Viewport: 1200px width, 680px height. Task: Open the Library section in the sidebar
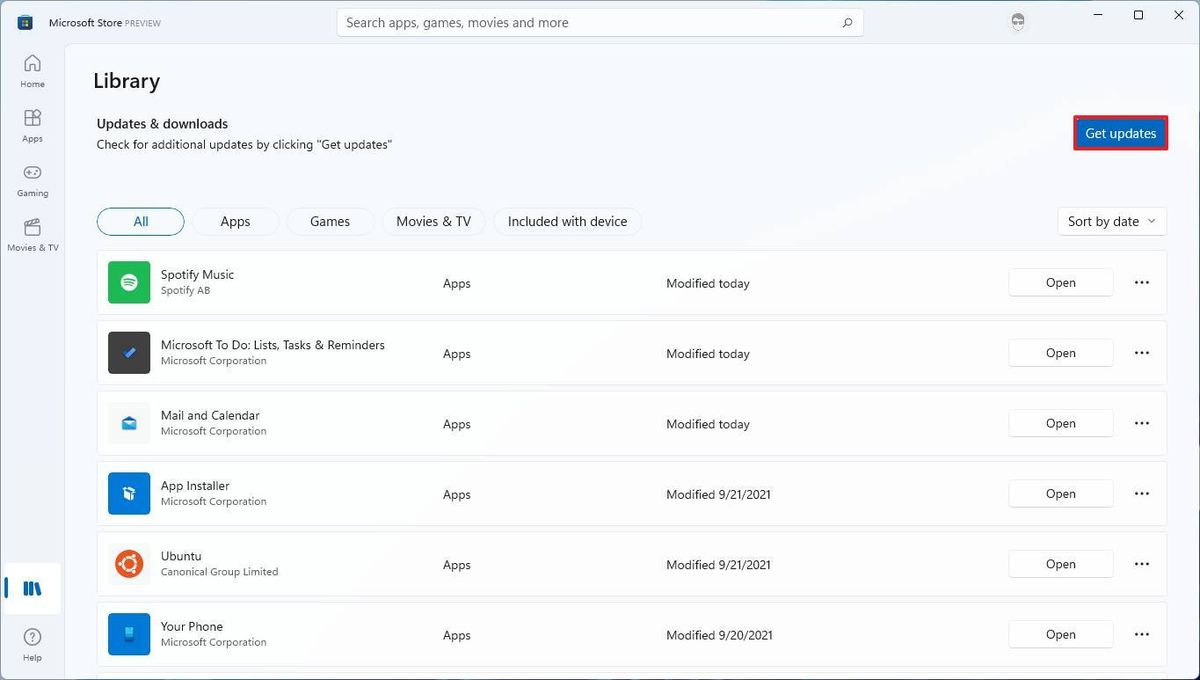tap(31, 588)
